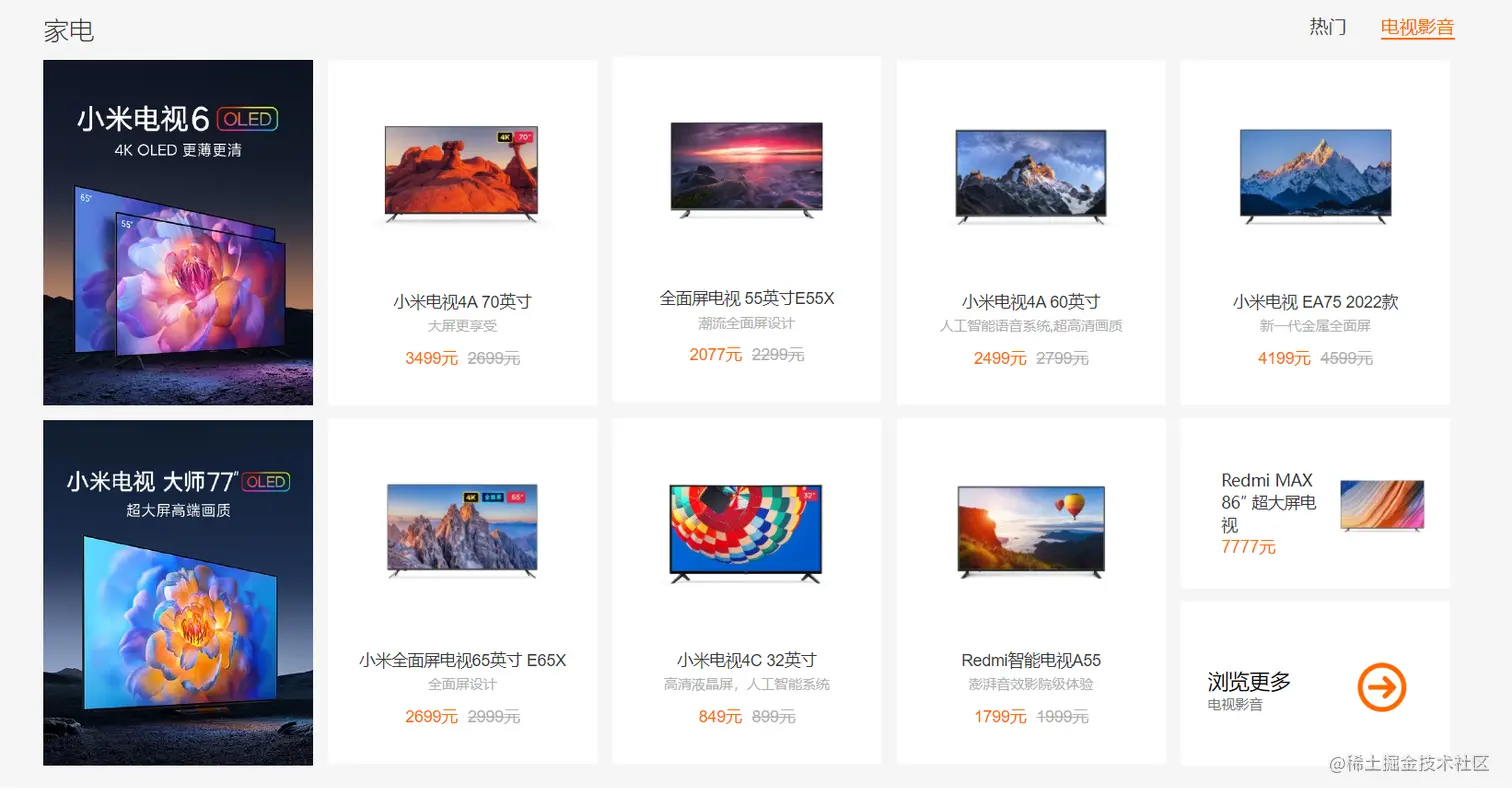Open the 小米电视4A 70英寸 title link
Viewport: 1512px width, 796px height.
[462, 301]
